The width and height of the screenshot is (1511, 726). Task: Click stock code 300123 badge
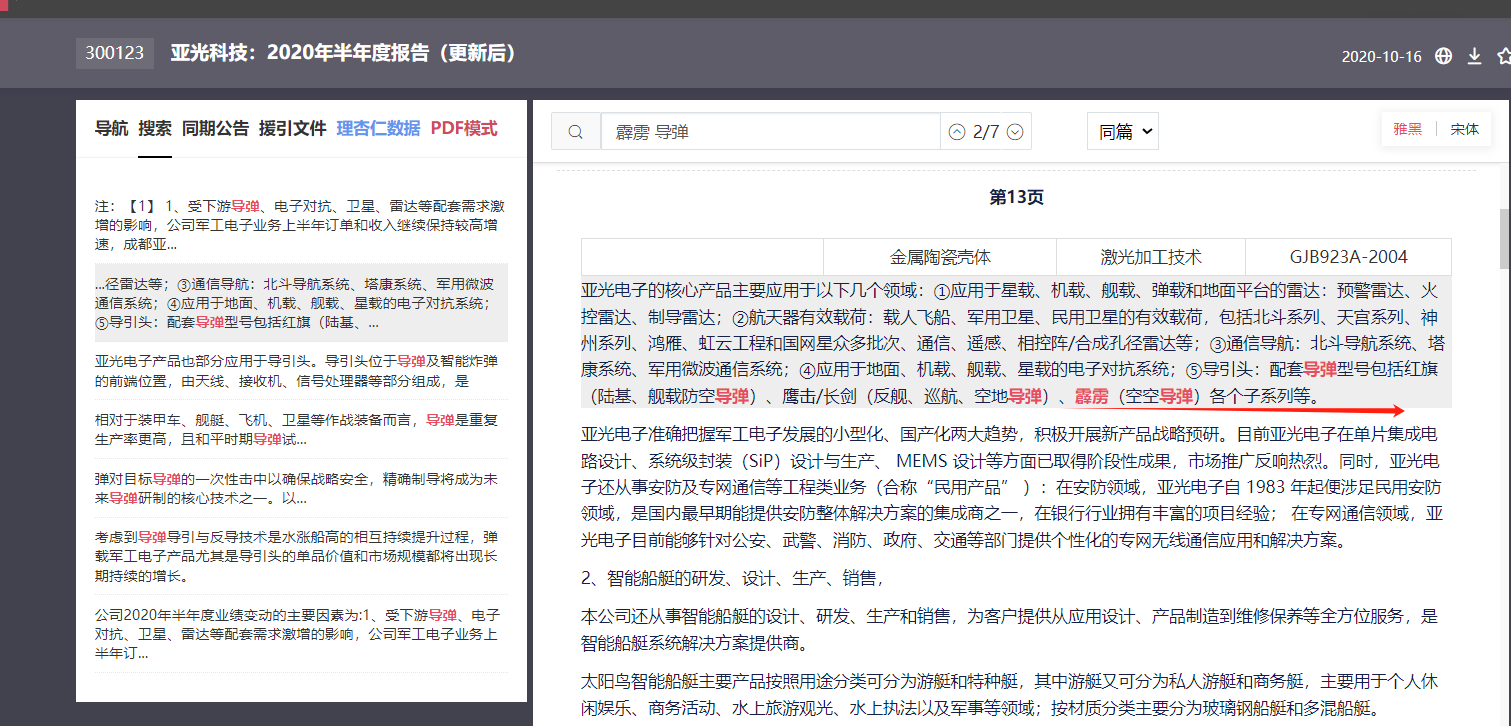tap(115, 53)
